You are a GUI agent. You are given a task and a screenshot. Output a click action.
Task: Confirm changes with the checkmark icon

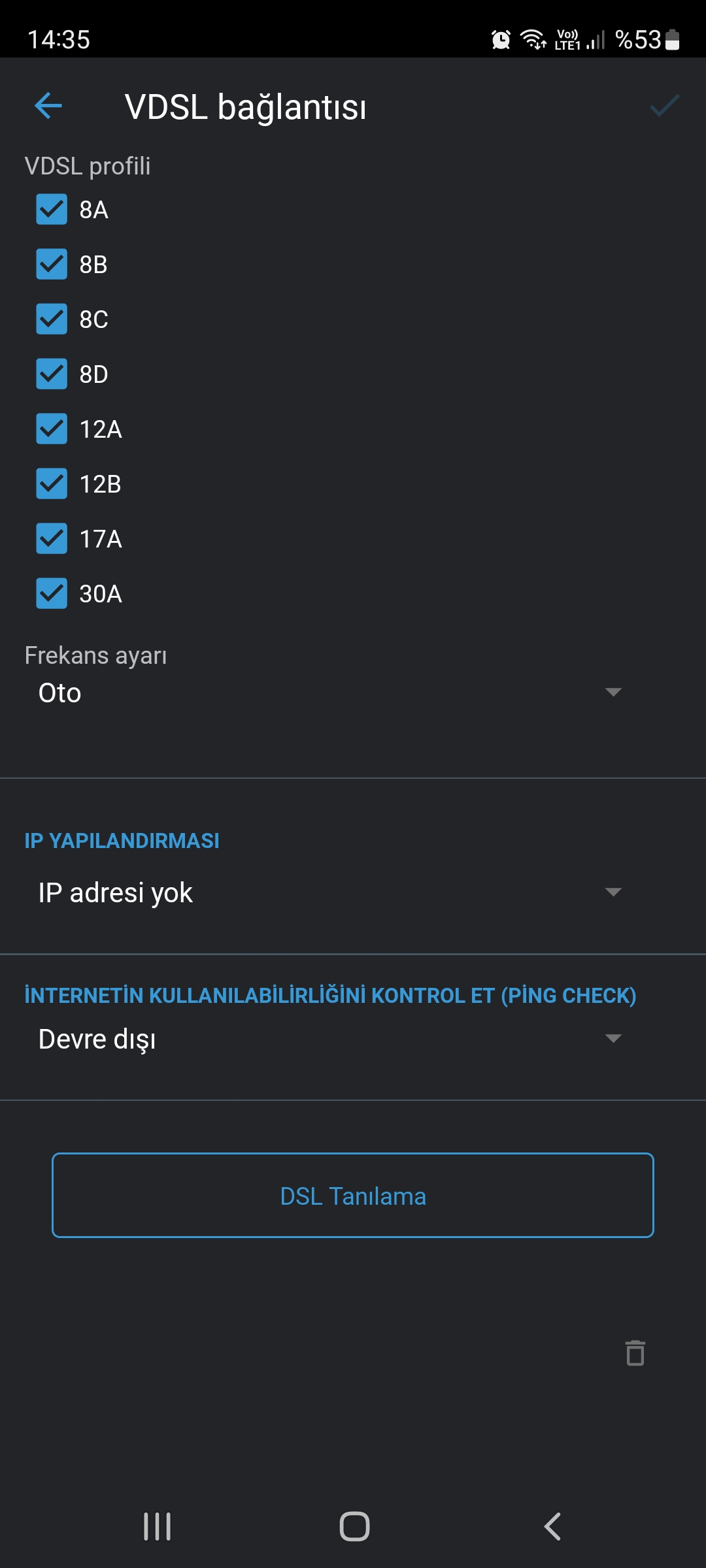664,106
